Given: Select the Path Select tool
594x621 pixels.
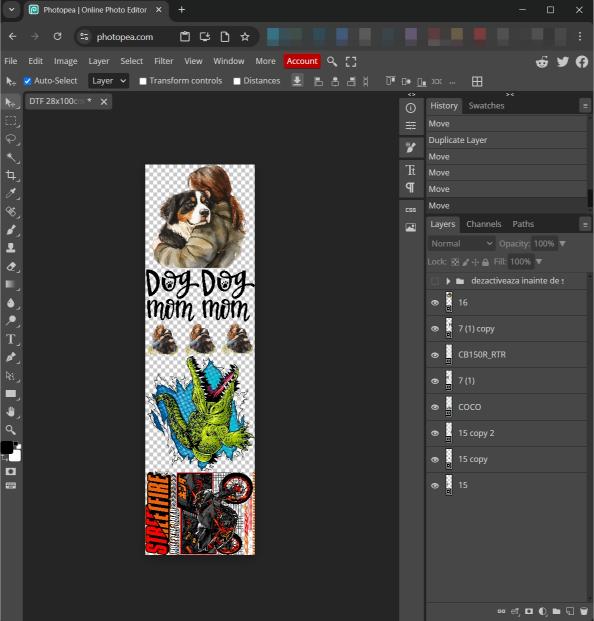Looking at the screenshot, I should (11, 375).
